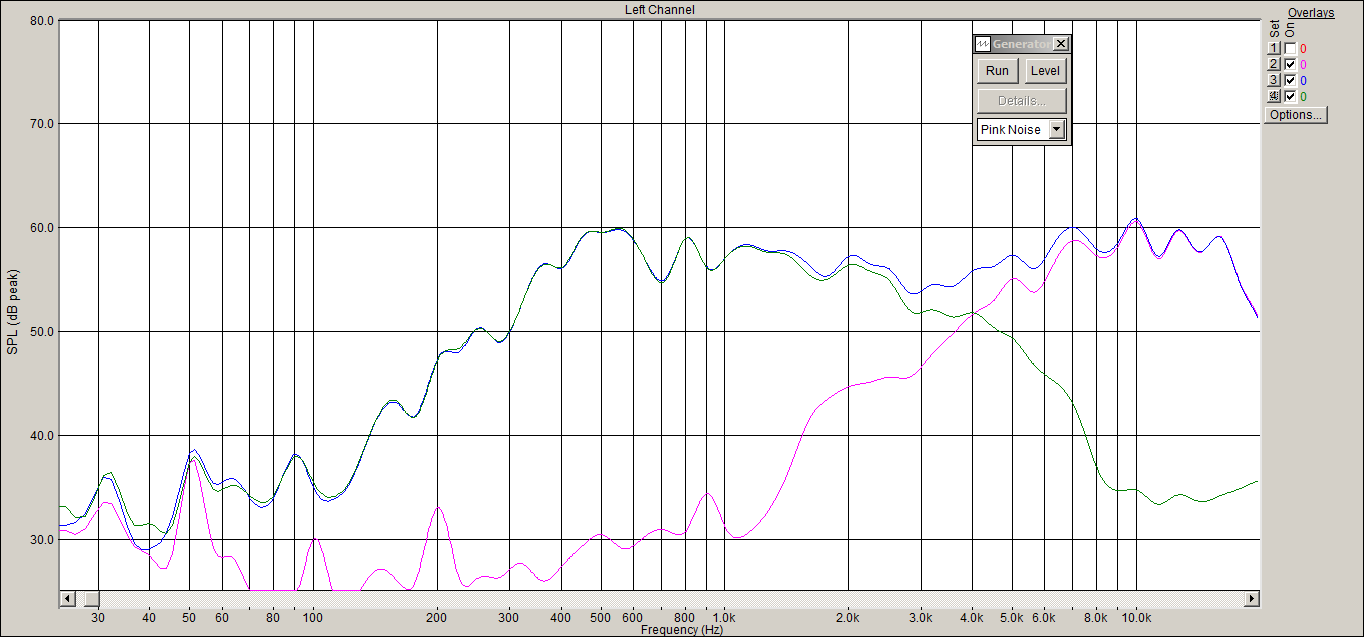
Task: Enable overlay 1 checkbox
Action: pyautogui.click(x=1290, y=48)
